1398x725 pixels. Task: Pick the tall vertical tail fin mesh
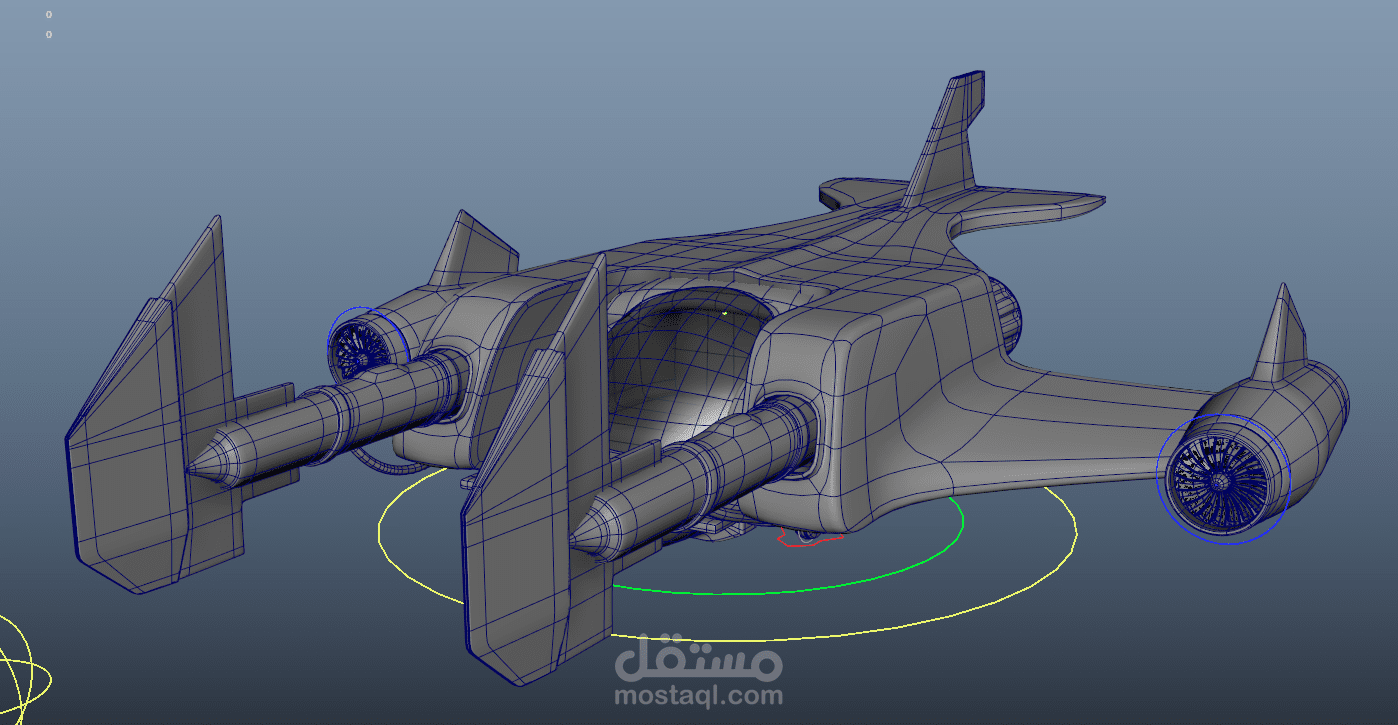945,140
